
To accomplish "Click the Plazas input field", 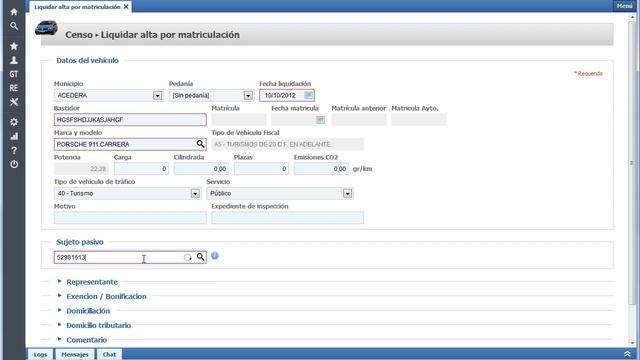I will (261, 169).
